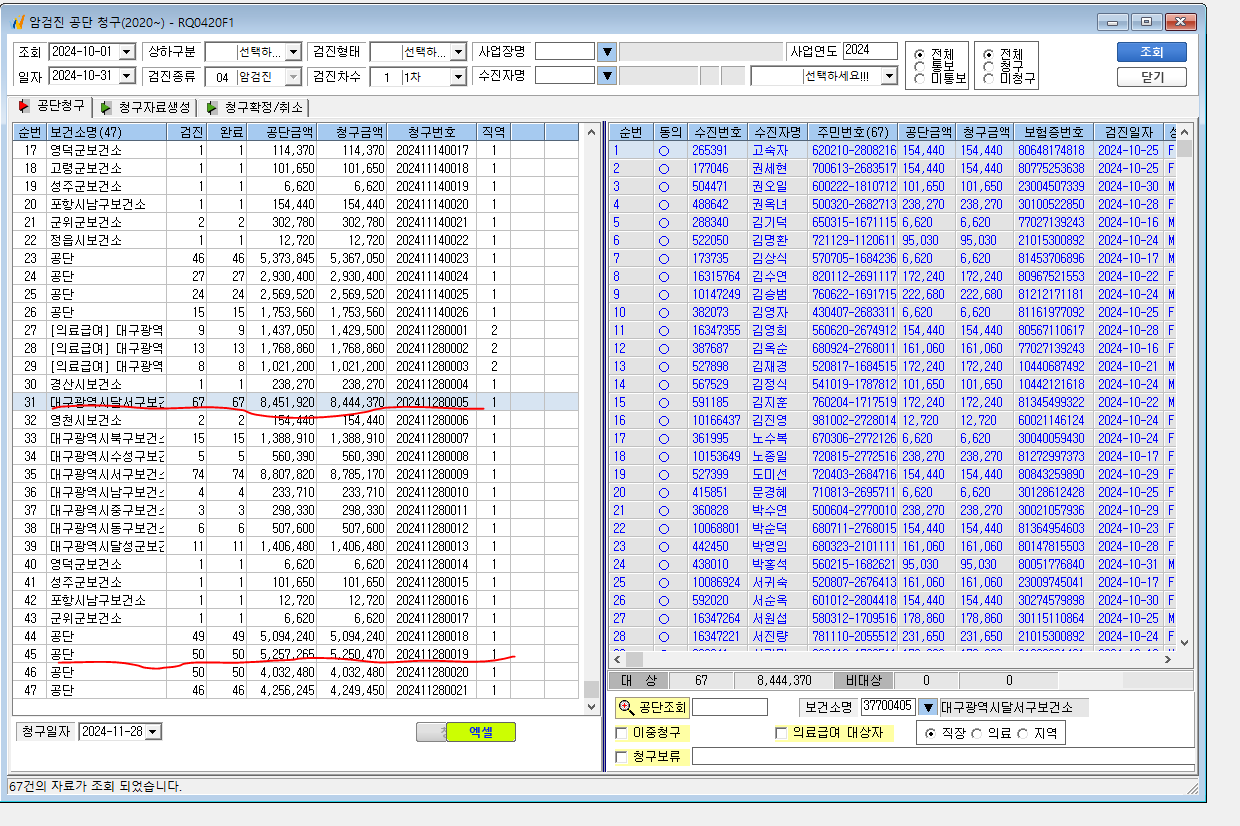Screen dimensions: 1240x826
Task: Click the 조회 search button
Action: click(1152, 52)
